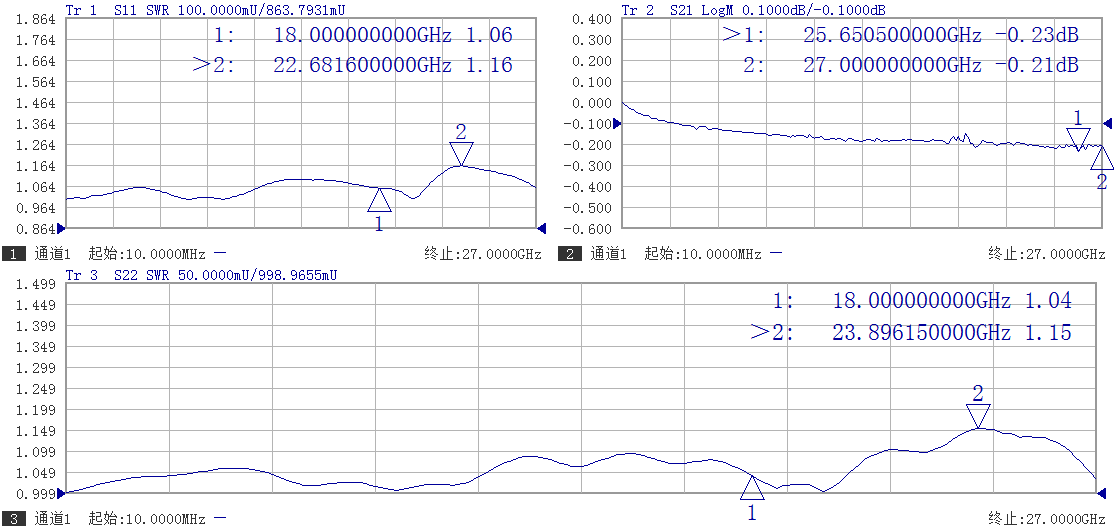
Task: Activate window 1 number box
Action: (15, 254)
